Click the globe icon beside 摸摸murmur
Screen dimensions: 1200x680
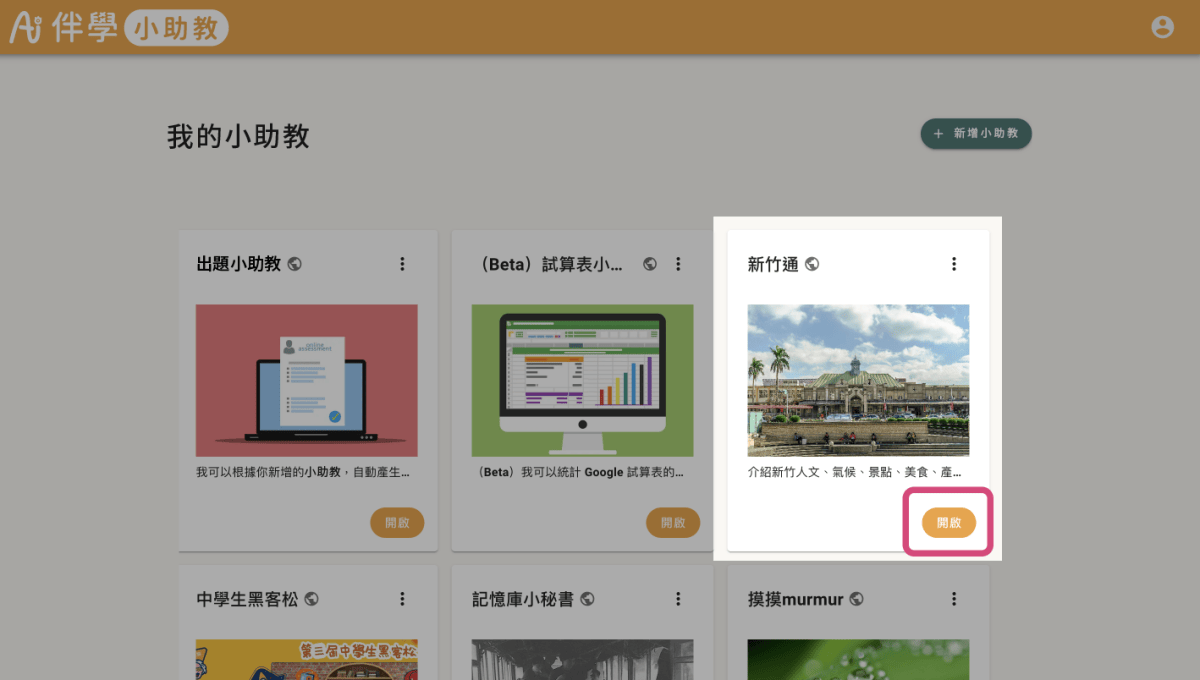click(856, 599)
